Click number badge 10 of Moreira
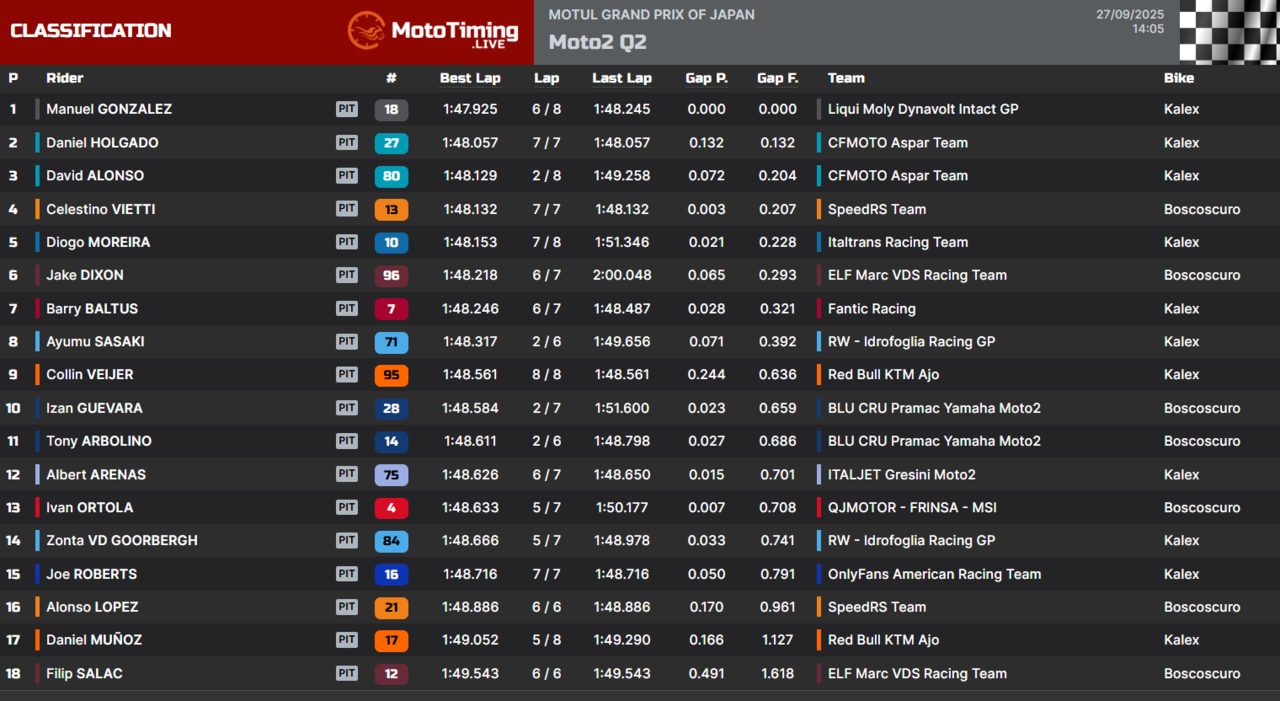 391,242
